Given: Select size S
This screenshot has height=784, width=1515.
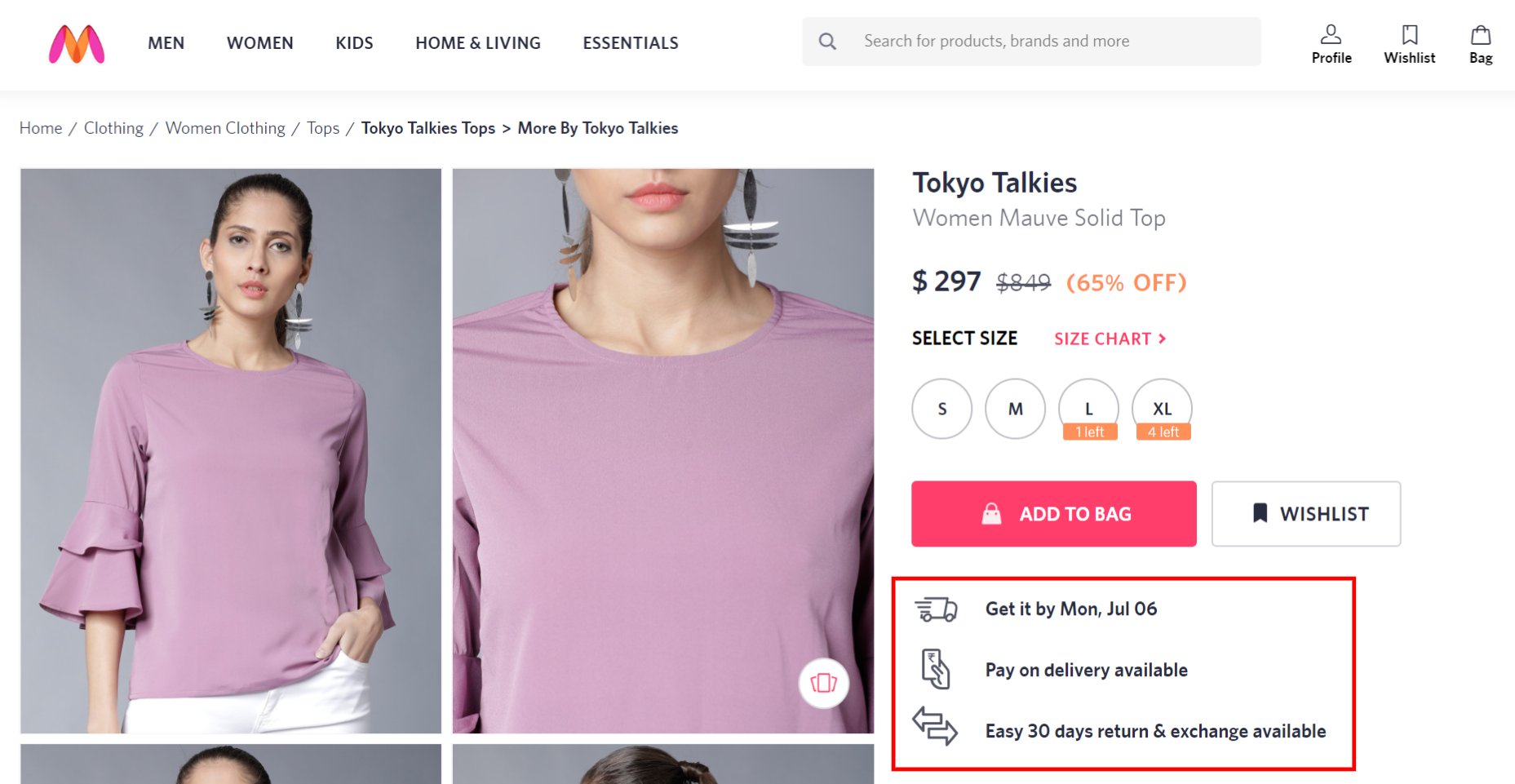Looking at the screenshot, I should [942, 409].
